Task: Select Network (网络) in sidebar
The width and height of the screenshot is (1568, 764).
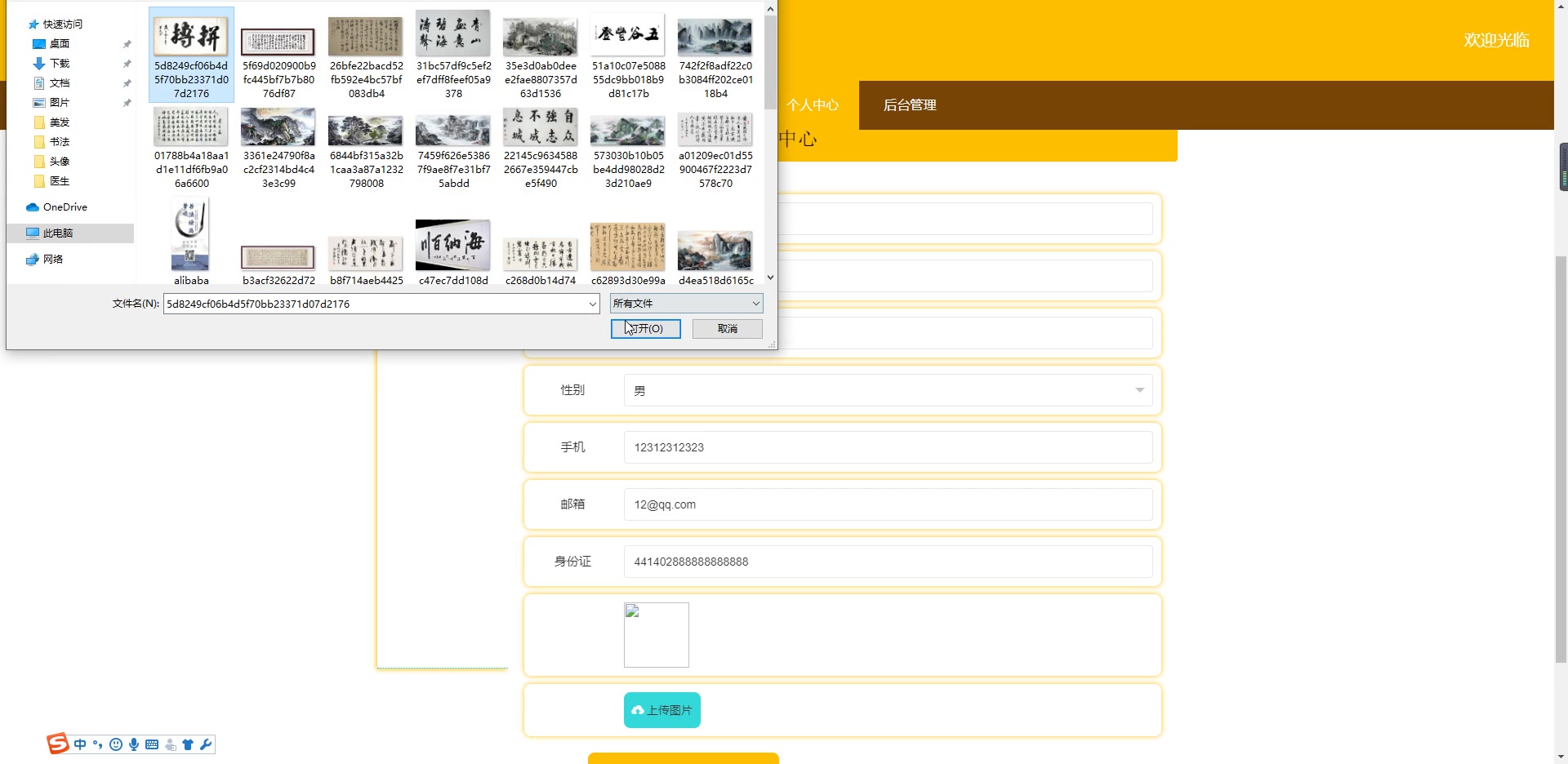Action: pyautogui.click(x=45, y=260)
